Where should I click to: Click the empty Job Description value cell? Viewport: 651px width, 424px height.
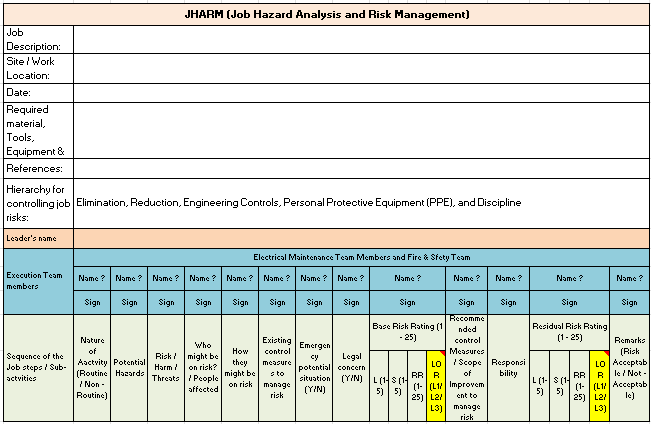point(361,39)
